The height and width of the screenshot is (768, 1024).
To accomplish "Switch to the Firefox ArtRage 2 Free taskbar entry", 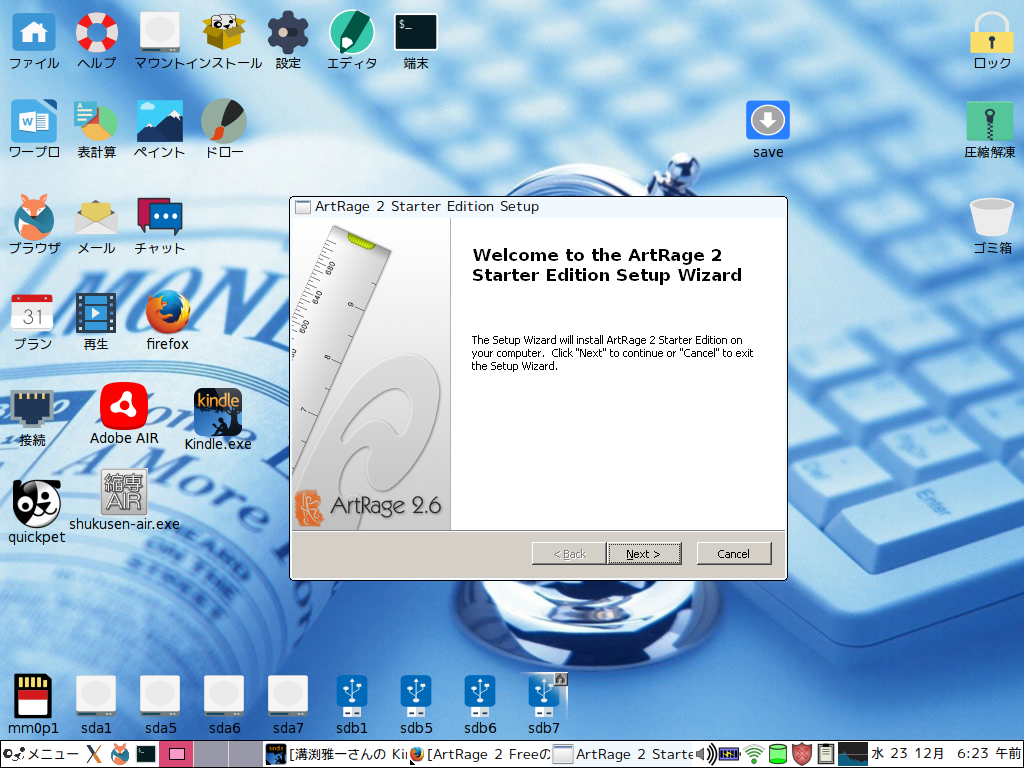I will [480, 754].
